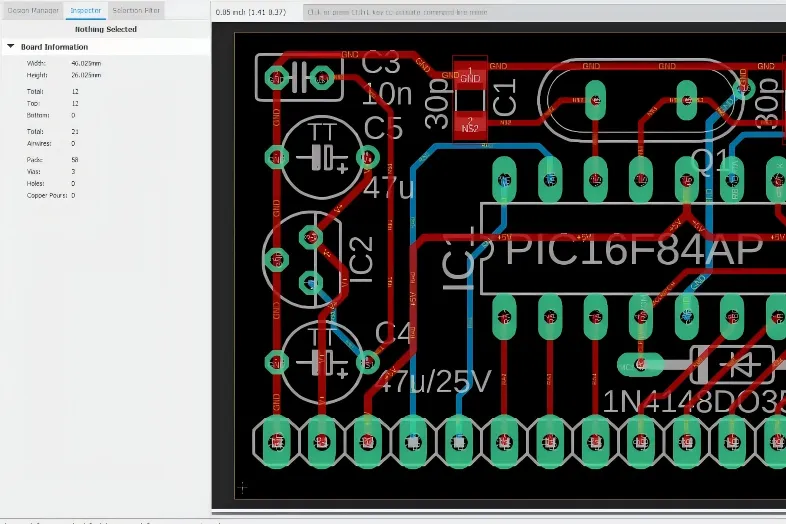
Task: Click the red SMD pad 1 GND of C1
Action: tap(470, 75)
